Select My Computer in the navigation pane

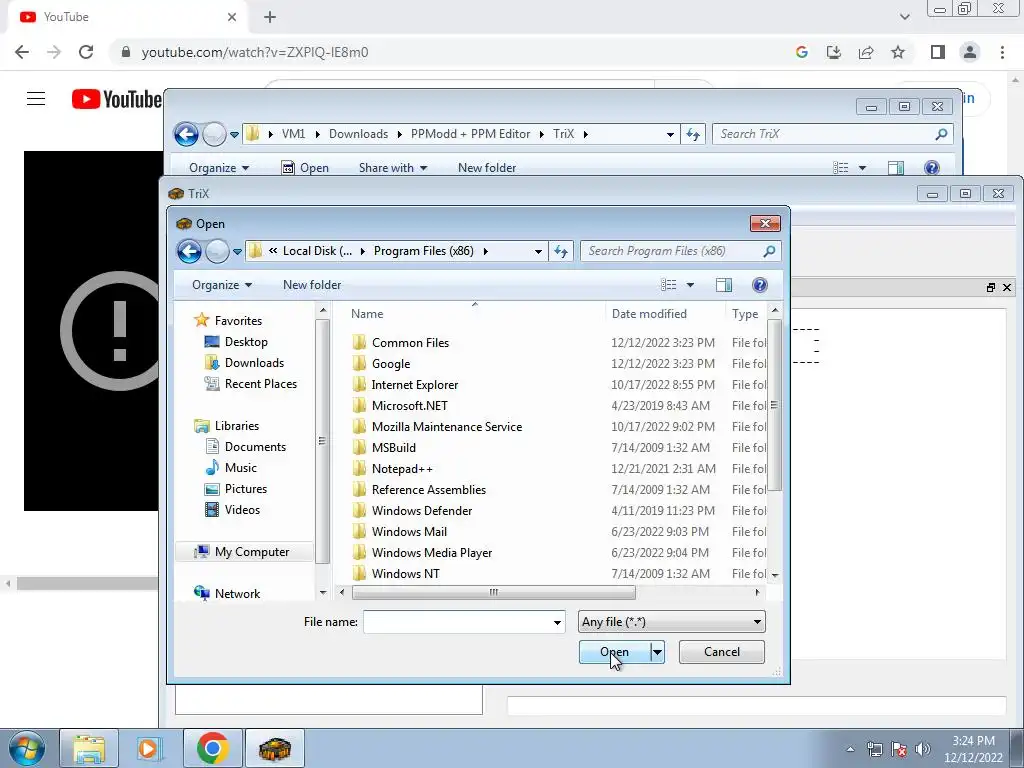tap(251, 552)
